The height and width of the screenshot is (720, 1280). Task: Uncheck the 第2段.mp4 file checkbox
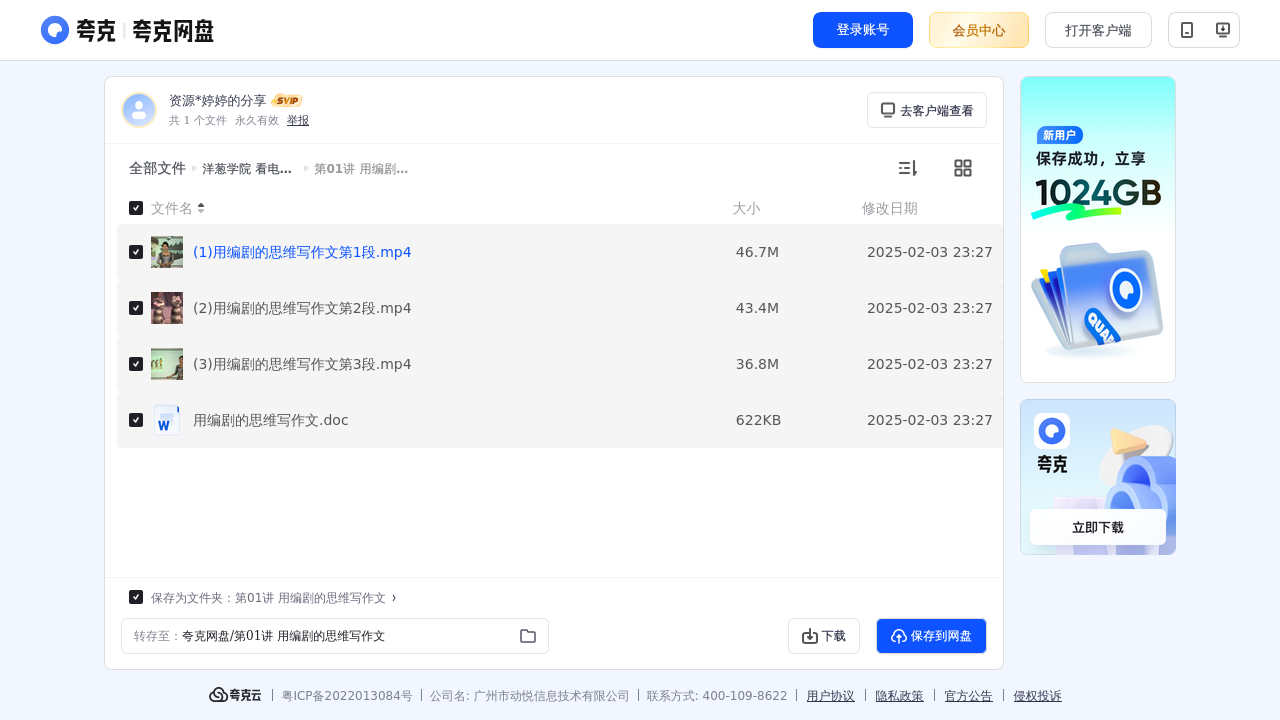click(x=136, y=308)
